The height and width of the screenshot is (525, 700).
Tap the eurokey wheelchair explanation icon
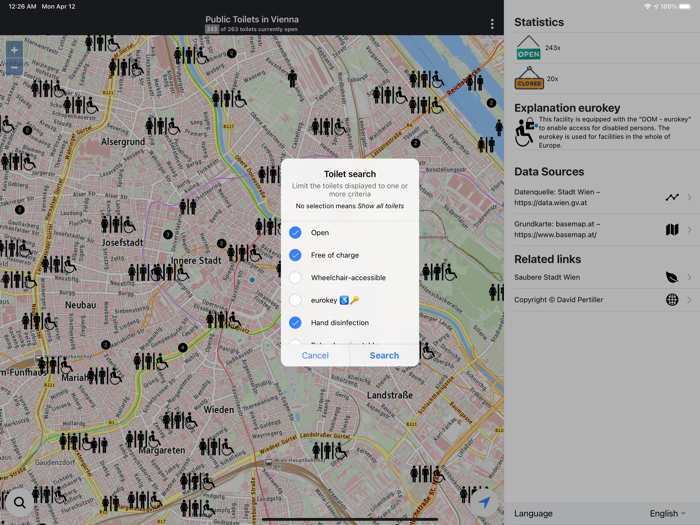point(525,132)
